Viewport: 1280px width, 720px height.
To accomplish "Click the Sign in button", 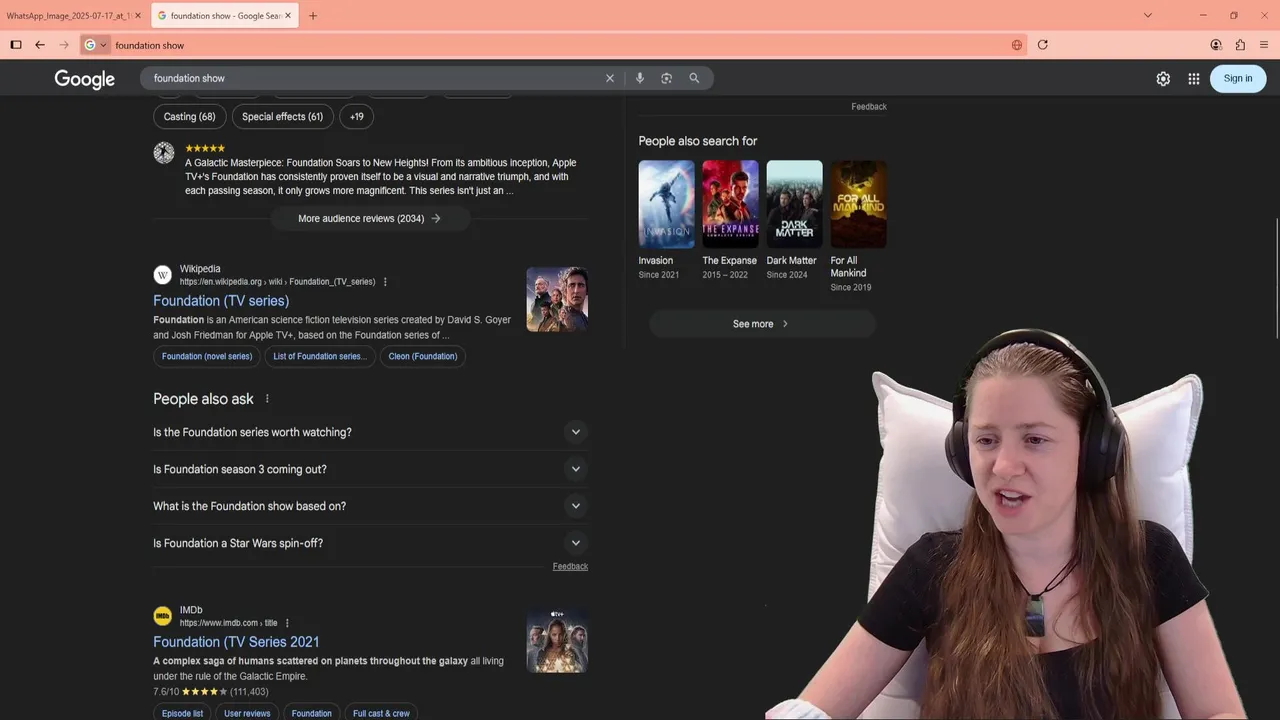I will point(1238,79).
